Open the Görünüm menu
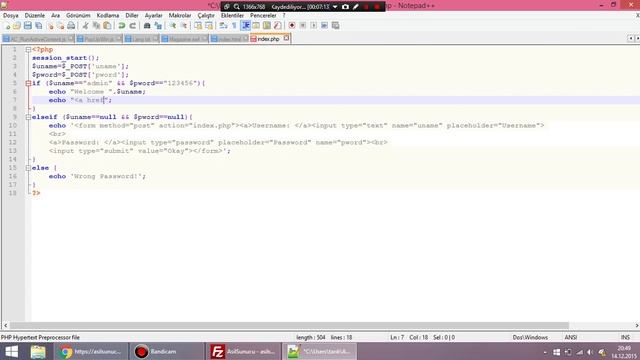The width and height of the screenshot is (640, 360). tap(78, 16)
